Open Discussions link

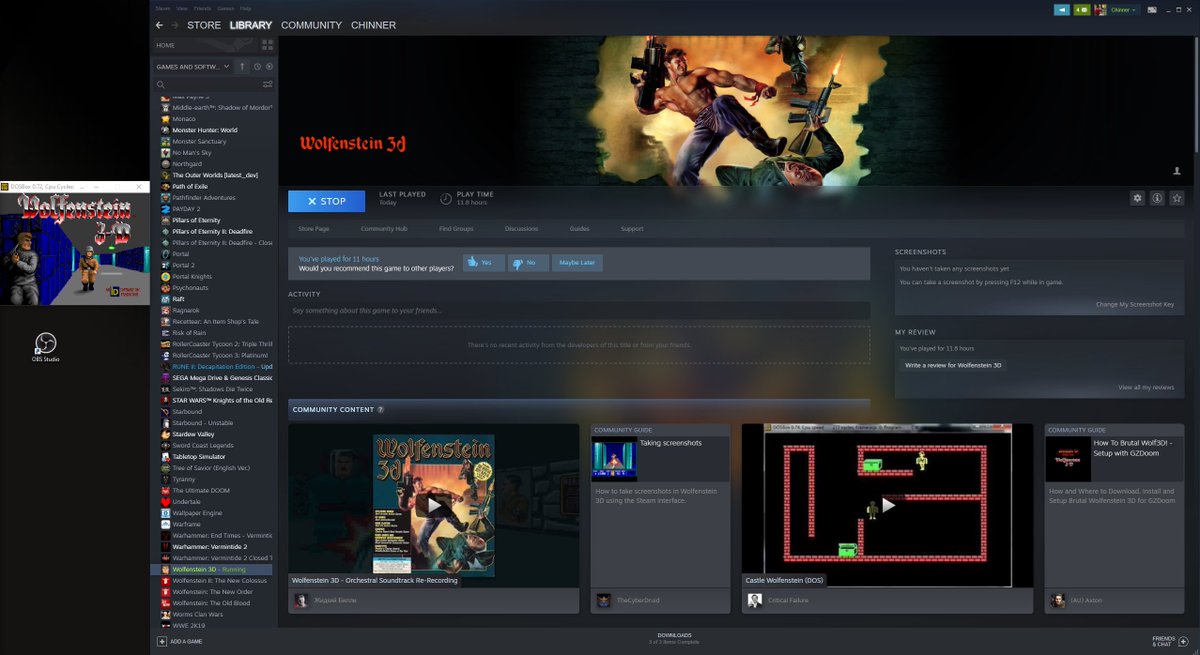click(x=521, y=229)
